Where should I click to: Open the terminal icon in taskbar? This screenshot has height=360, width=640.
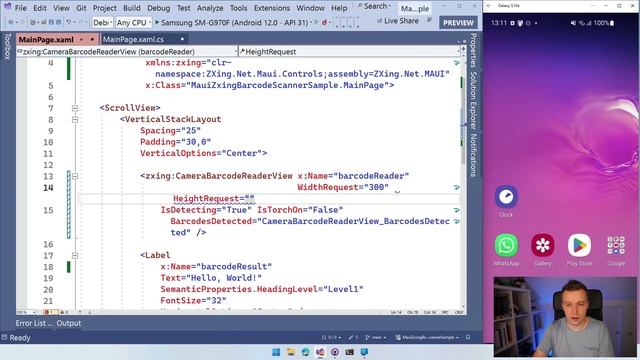point(349,352)
